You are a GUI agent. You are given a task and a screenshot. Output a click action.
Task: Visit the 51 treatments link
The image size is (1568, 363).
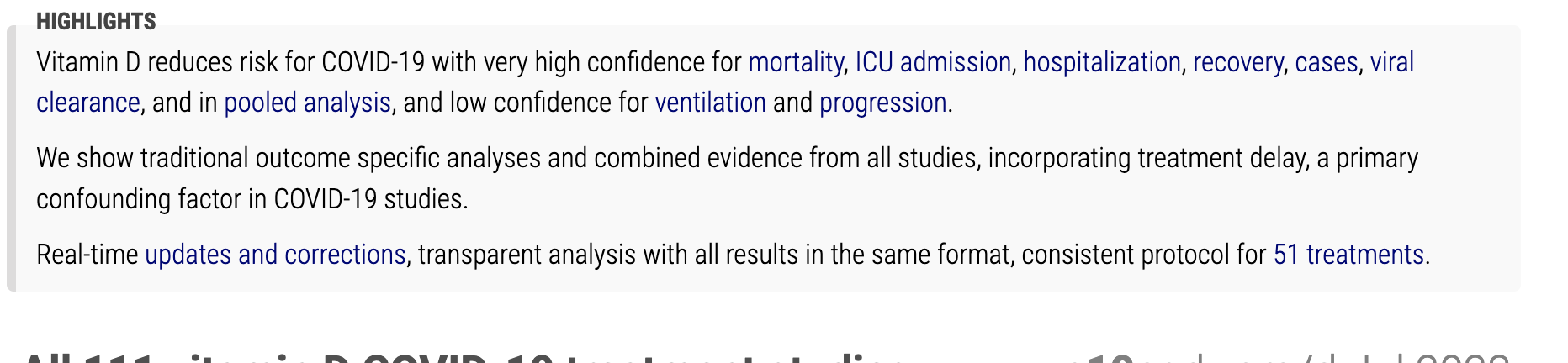click(1348, 254)
